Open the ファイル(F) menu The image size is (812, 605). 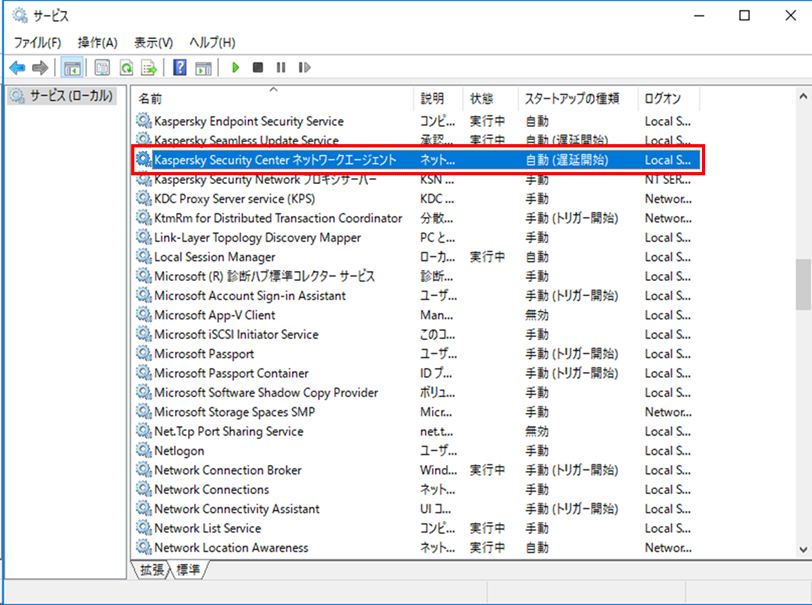pos(37,42)
